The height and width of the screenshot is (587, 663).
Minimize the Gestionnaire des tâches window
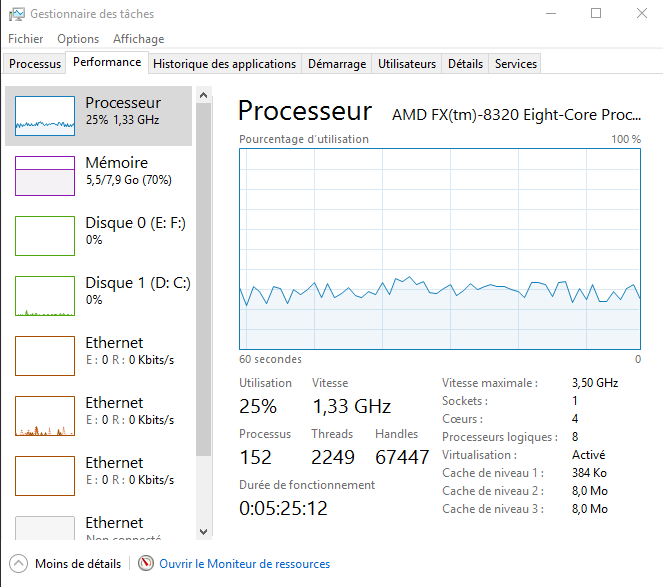tap(551, 14)
